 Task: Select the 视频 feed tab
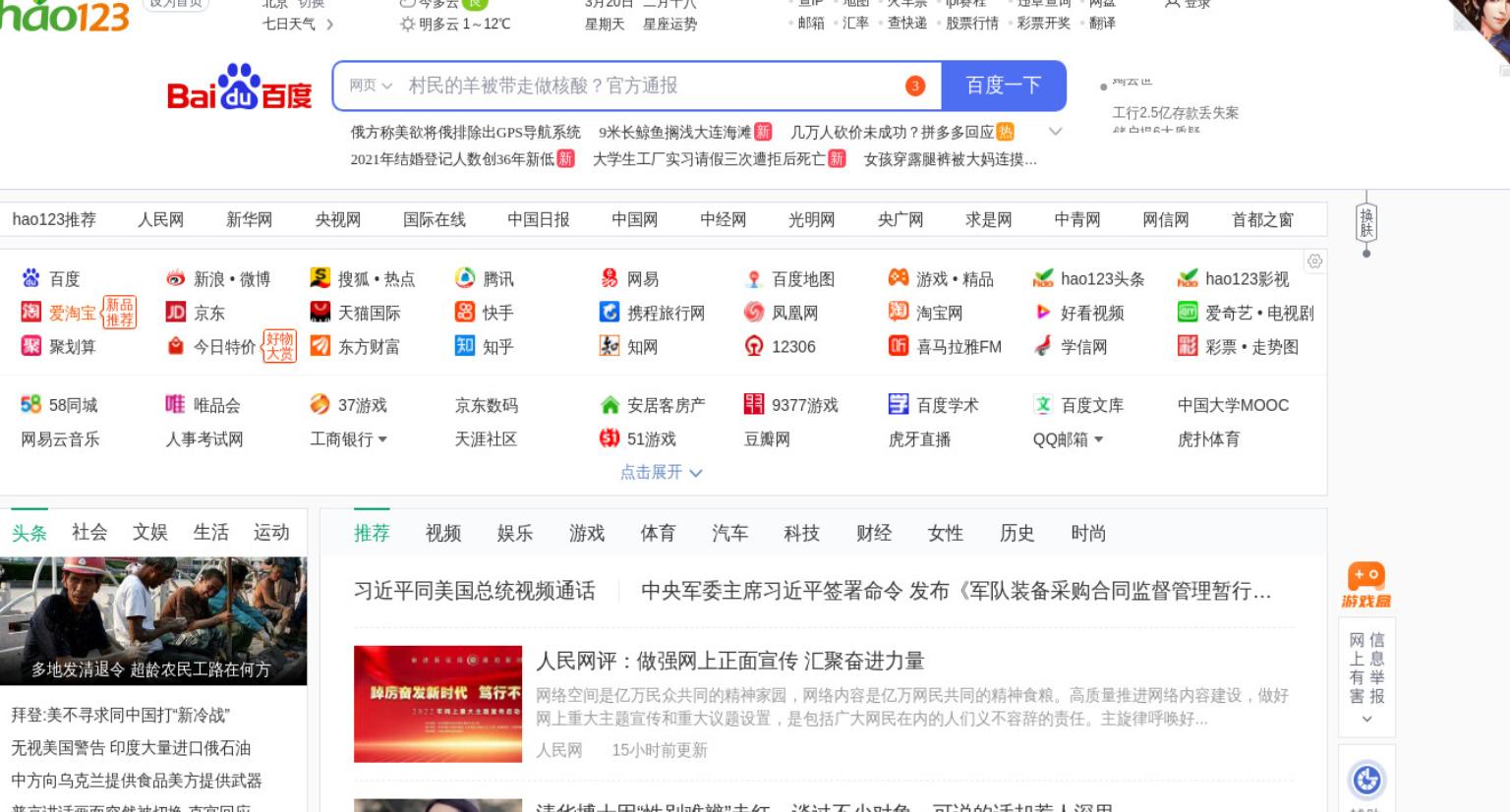(x=443, y=533)
